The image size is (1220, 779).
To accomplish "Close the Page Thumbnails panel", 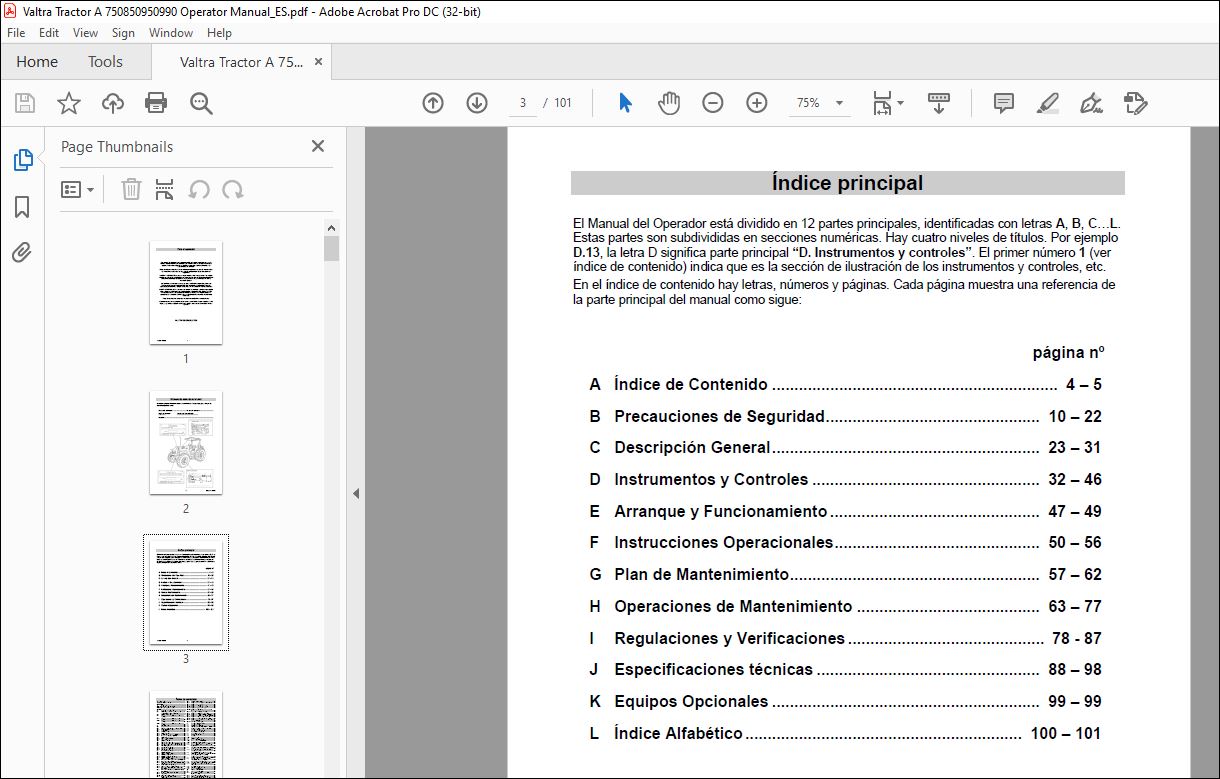I will pos(318,146).
